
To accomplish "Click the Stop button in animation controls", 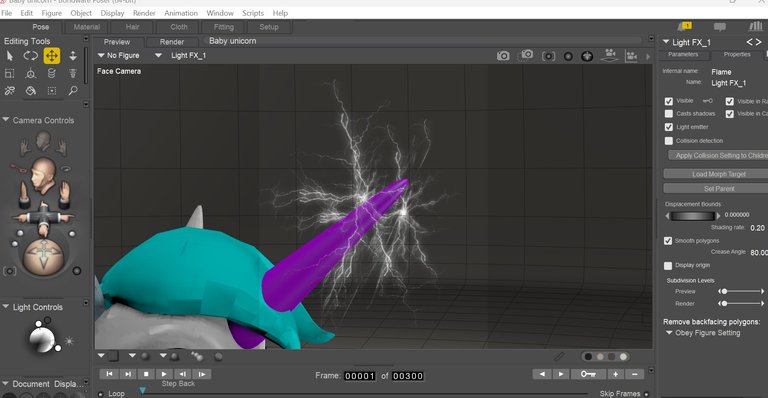I will [x=146, y=374].
